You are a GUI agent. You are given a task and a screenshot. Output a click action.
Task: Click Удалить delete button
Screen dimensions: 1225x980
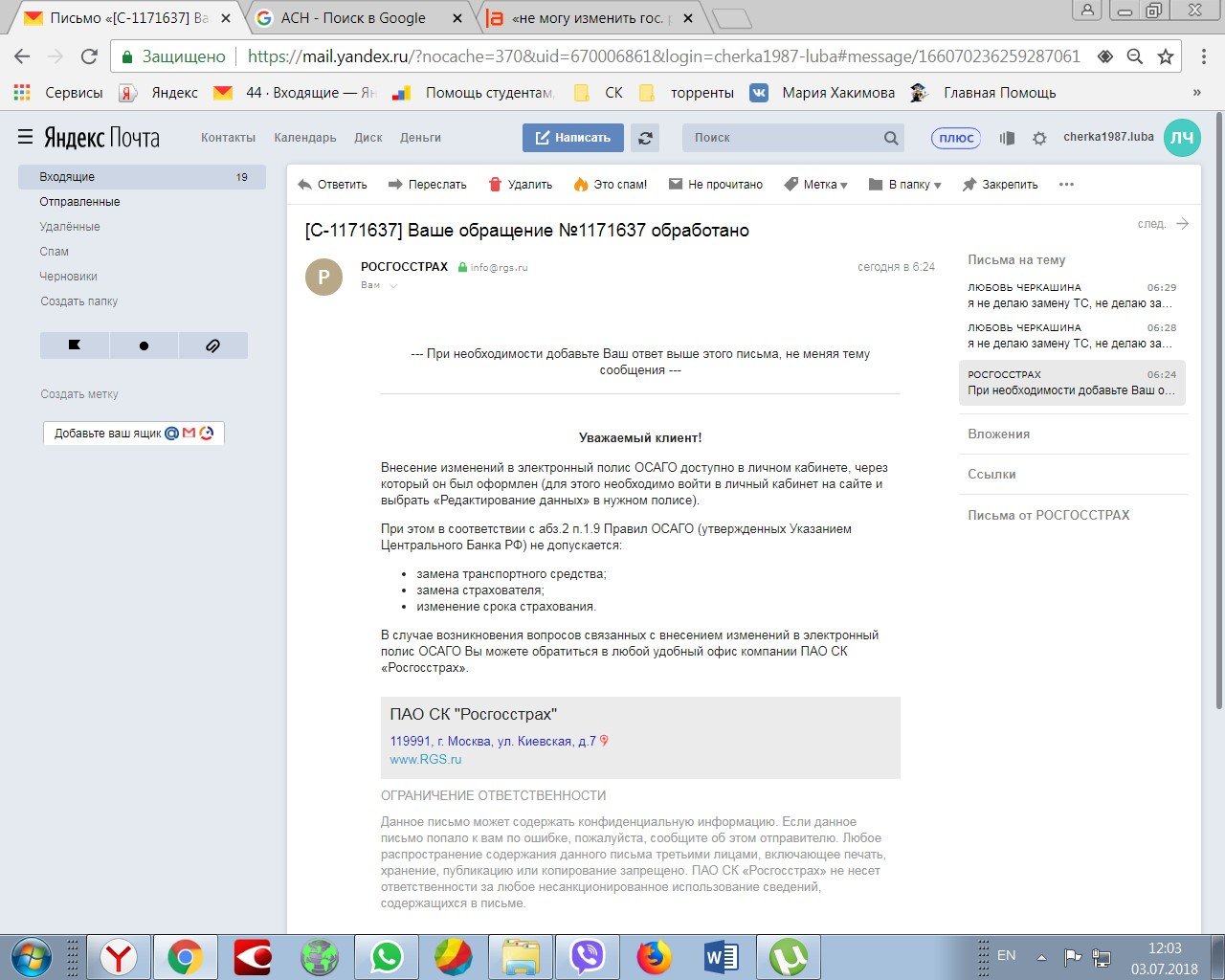(520, 185)
